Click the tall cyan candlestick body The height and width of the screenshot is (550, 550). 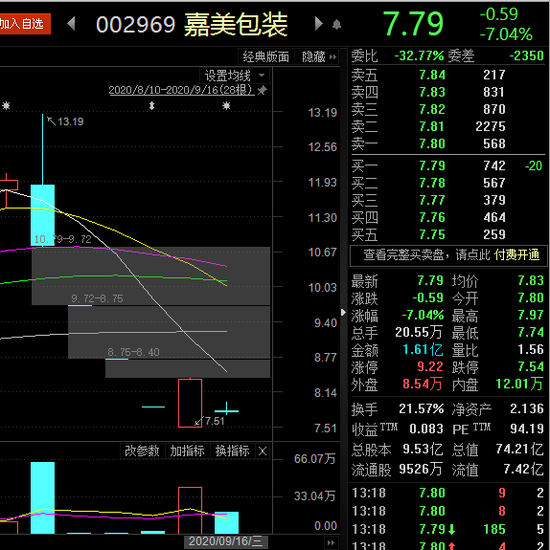(x=43, y=215)
